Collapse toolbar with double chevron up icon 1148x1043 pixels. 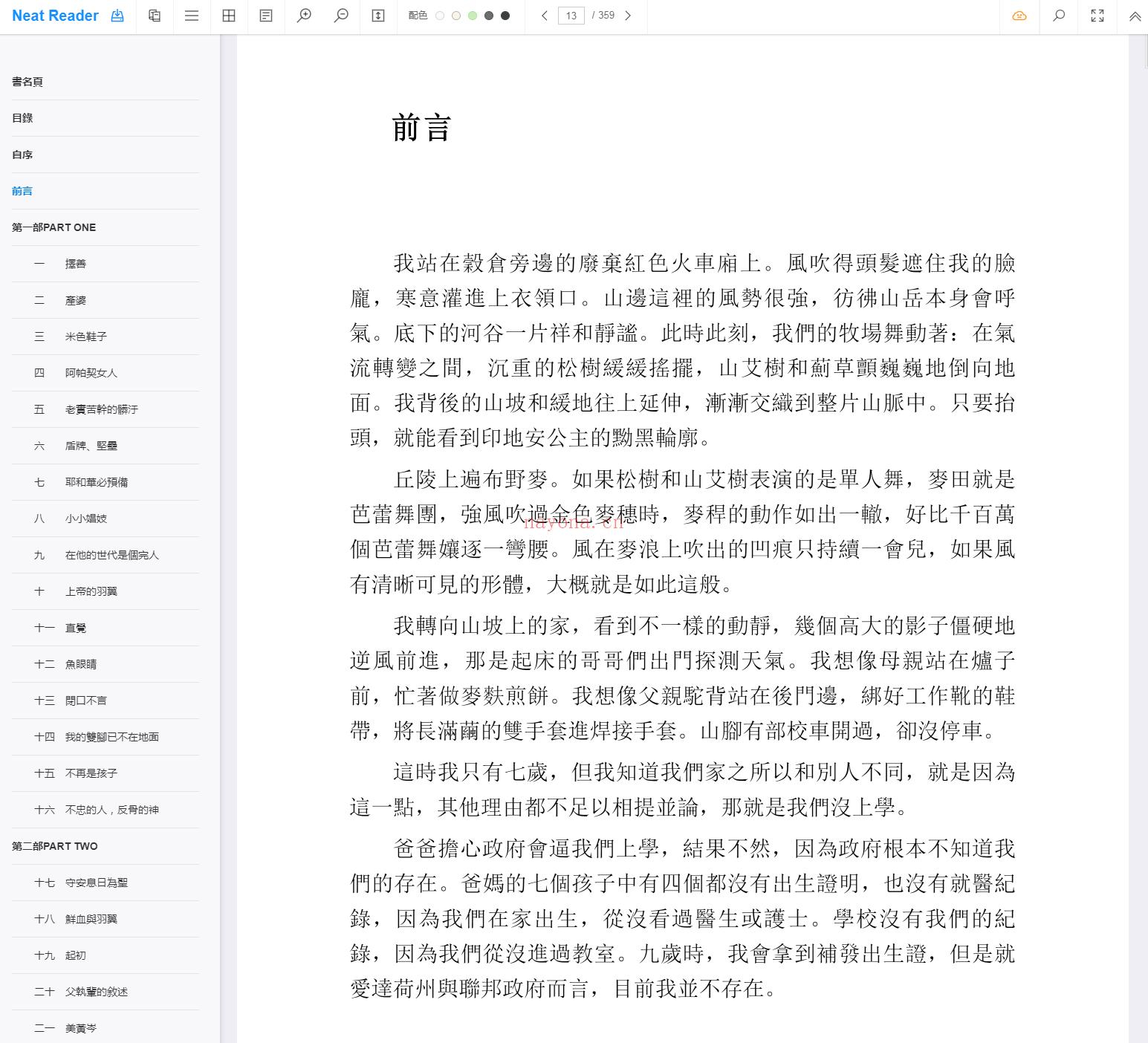pyautogui.click(x=1135, y=16)
